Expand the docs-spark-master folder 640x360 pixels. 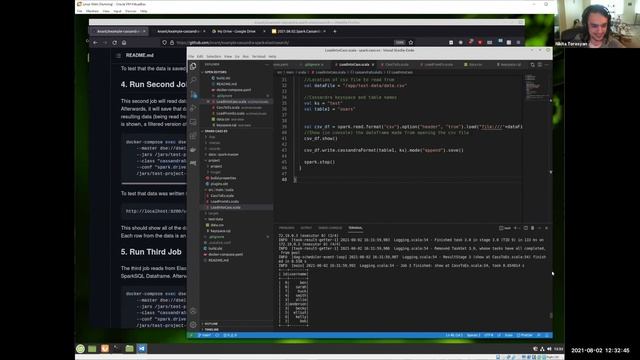222,154
